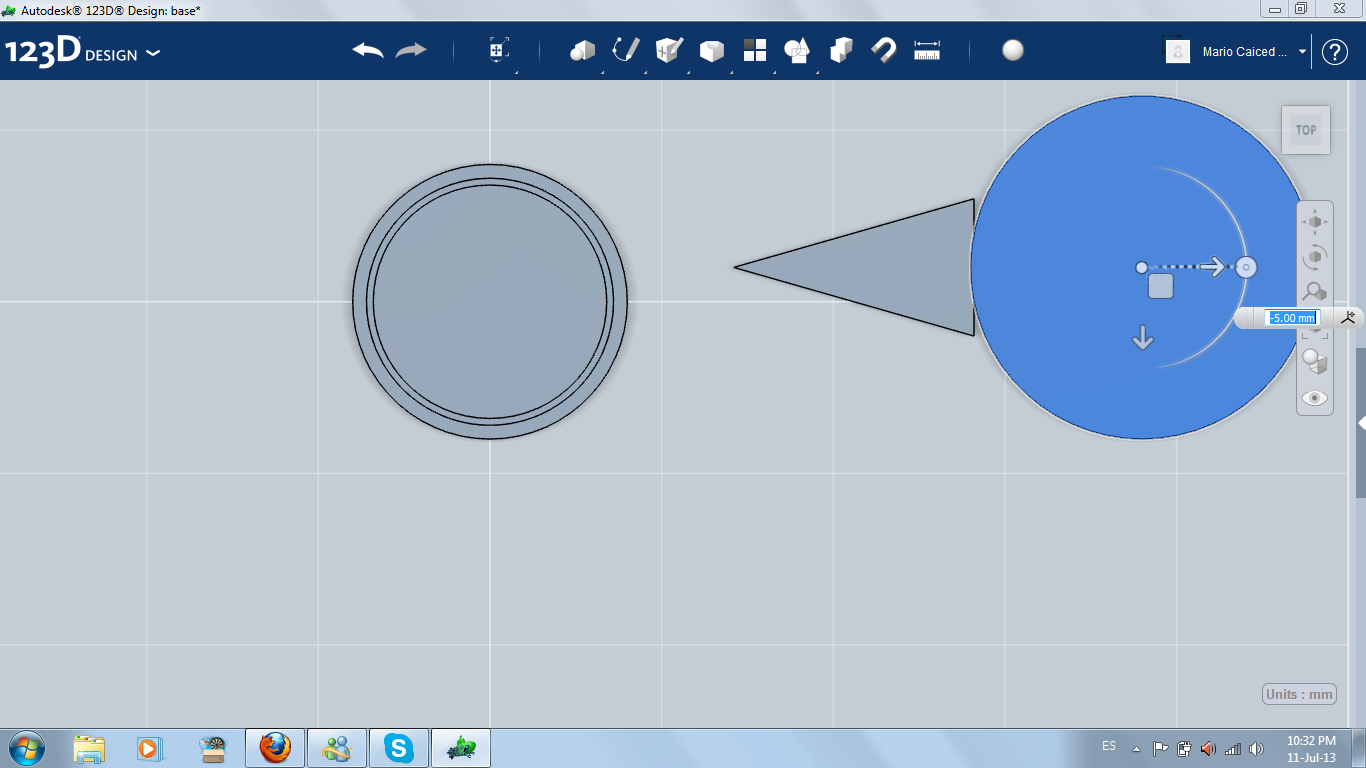The width and height of the screenshot is (1366, 768).
Task: Select the ringed circular base object
Action: [490, 301]
